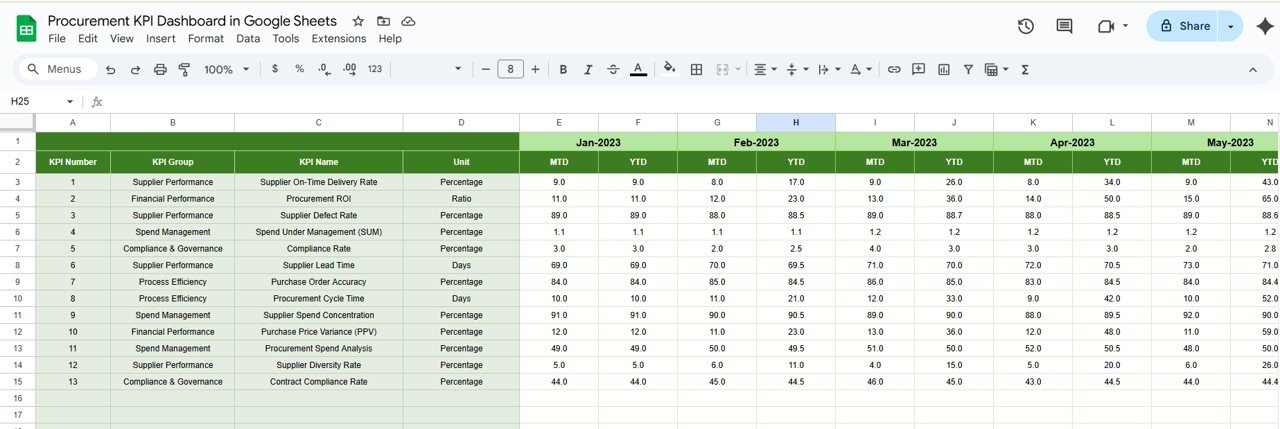Print the spreadsheet

coord(160,69)
